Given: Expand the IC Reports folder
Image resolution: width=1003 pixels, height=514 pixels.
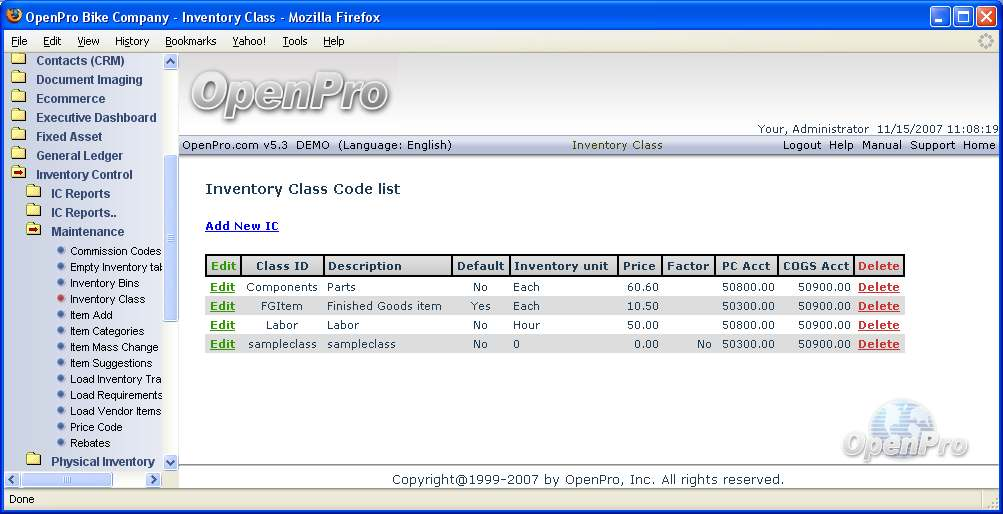Looking at the screenshot, I should pos(80,193).
